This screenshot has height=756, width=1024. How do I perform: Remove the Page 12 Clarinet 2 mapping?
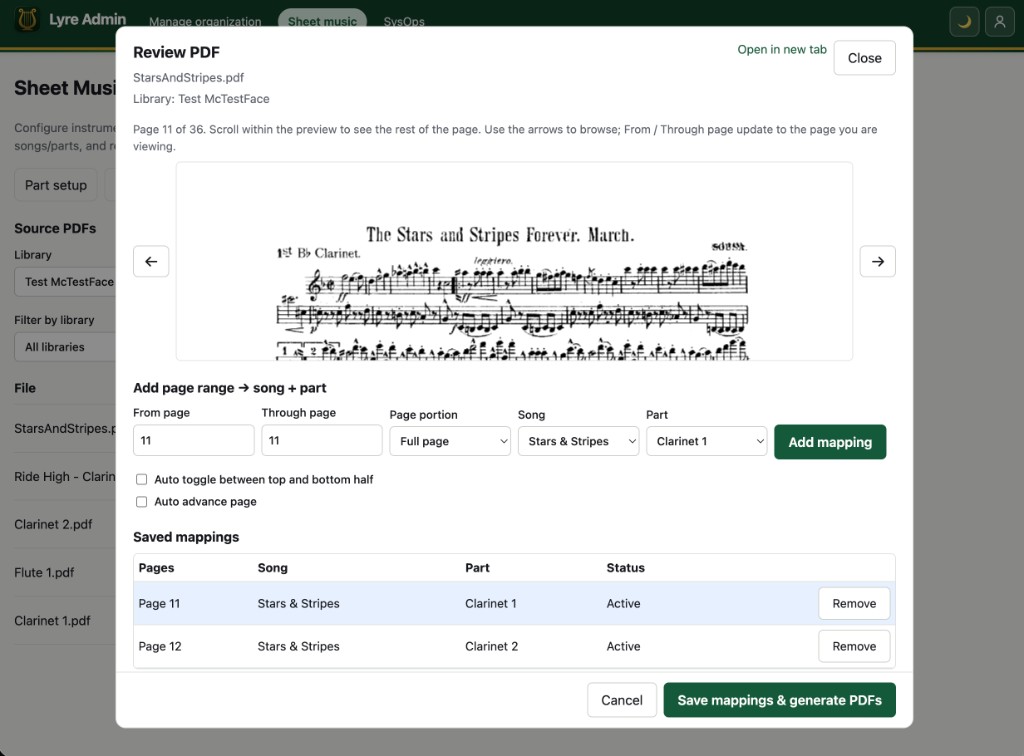854,646
